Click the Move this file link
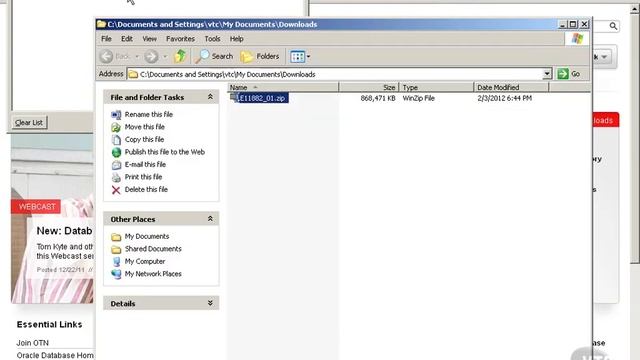Screen dimensions: 640x360 pyautogui.click(x=144, y=127)
